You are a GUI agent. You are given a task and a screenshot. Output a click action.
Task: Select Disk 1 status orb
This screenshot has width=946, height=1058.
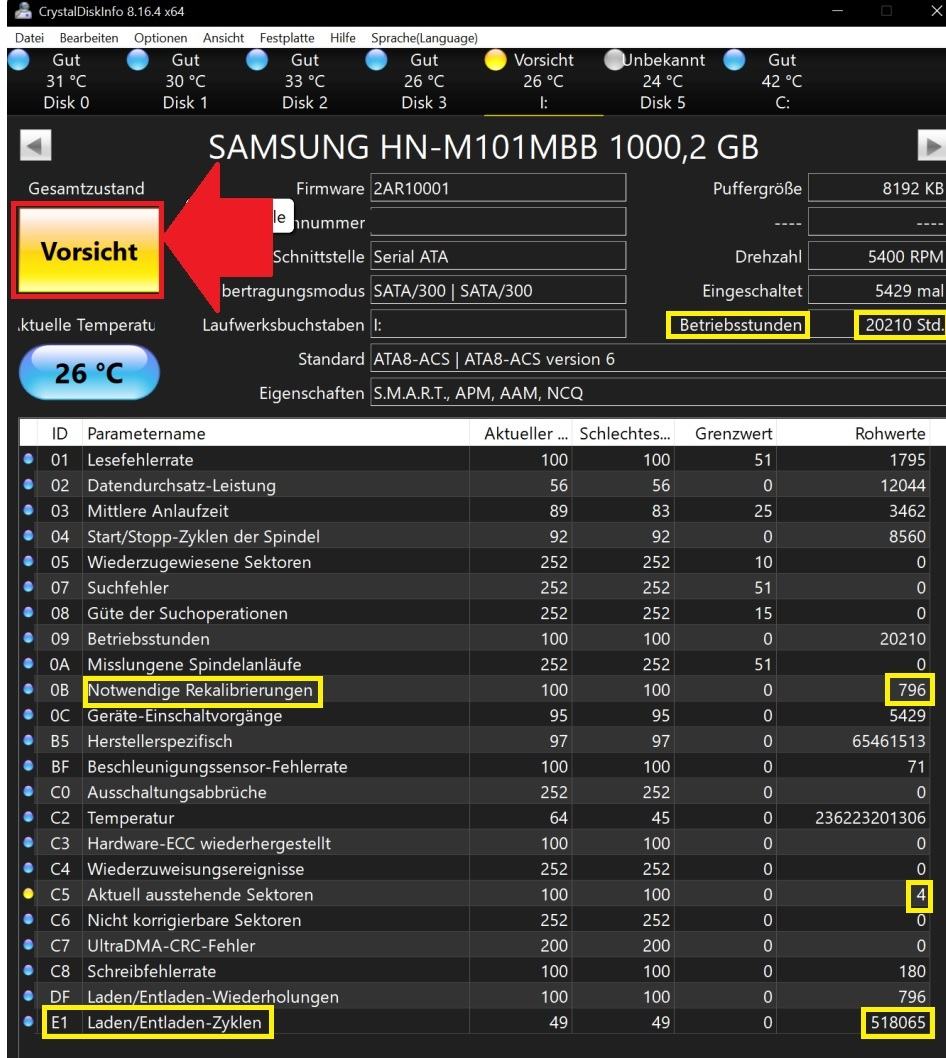click(x=138, y=60)
